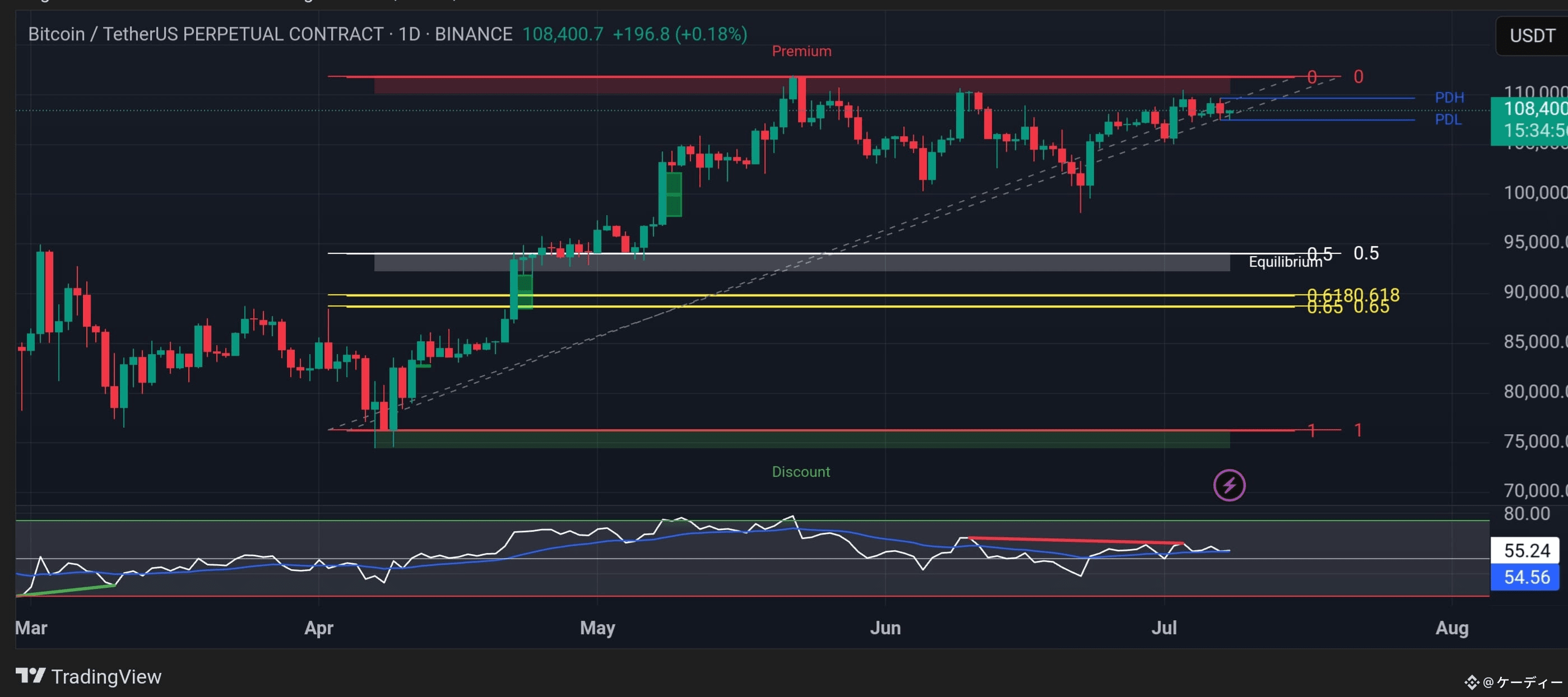
Task: Click the Jul label on time axis
Action: [x=1164, y=628]
